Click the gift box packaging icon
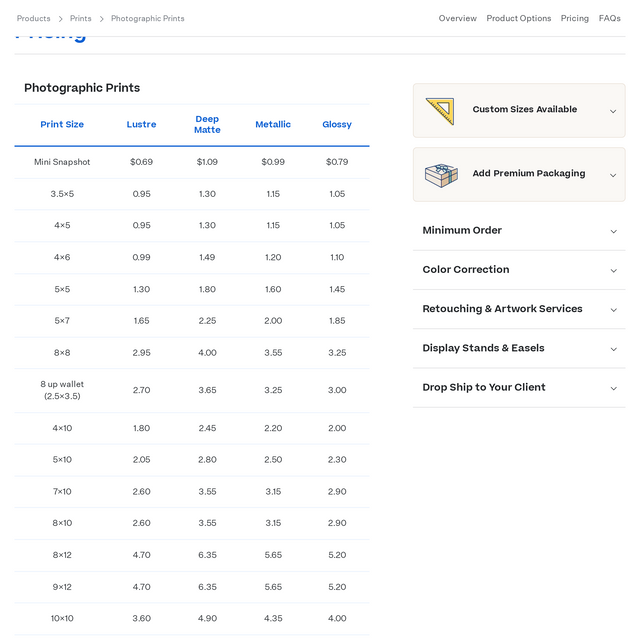 tap(441, 176)
